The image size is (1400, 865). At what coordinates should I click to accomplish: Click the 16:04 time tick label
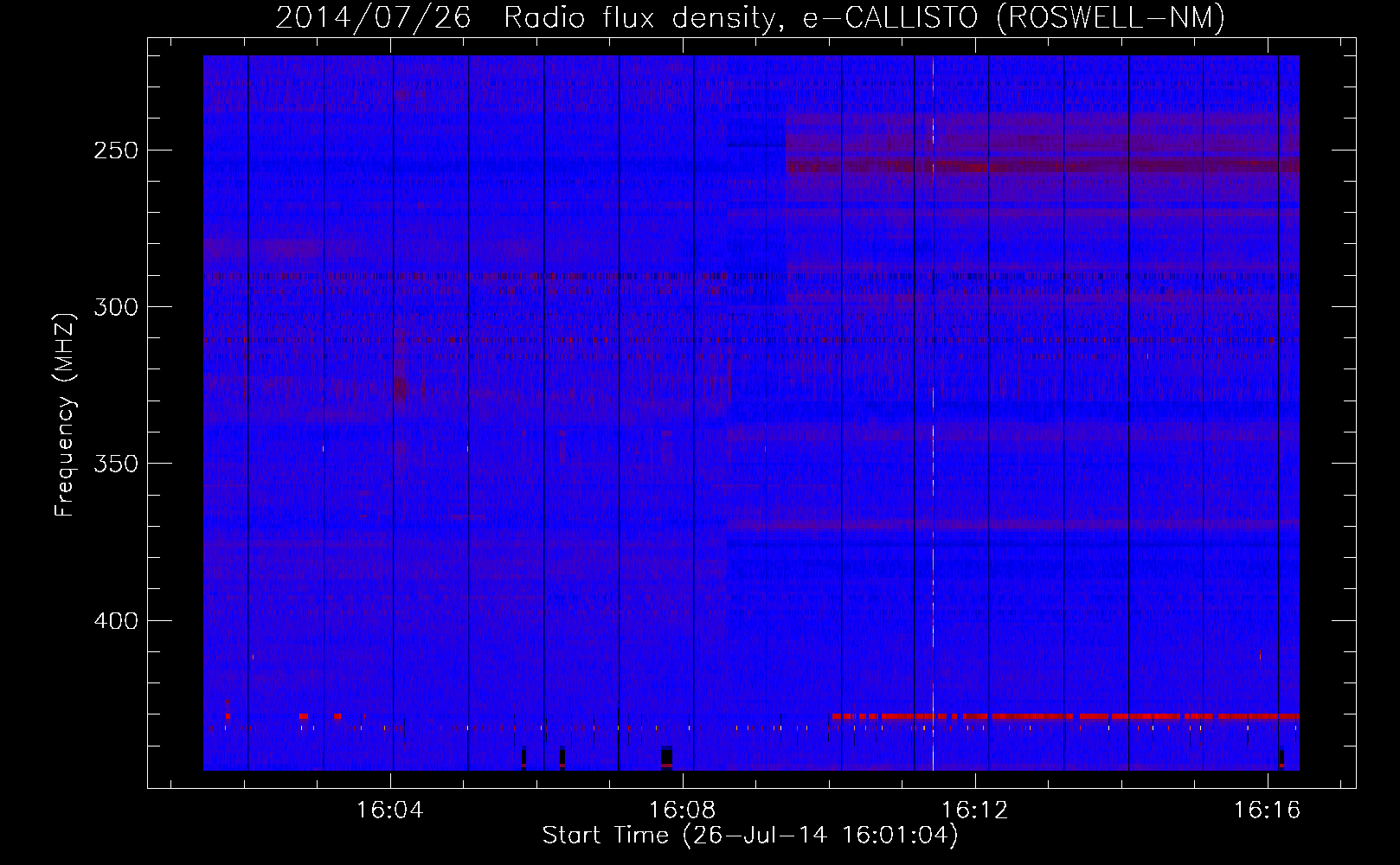point(390,811)
